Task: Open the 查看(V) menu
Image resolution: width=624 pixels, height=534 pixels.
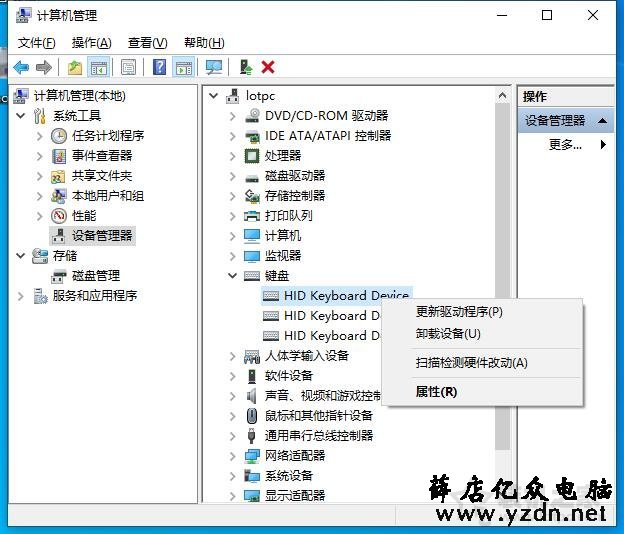Action: [148, 43]
